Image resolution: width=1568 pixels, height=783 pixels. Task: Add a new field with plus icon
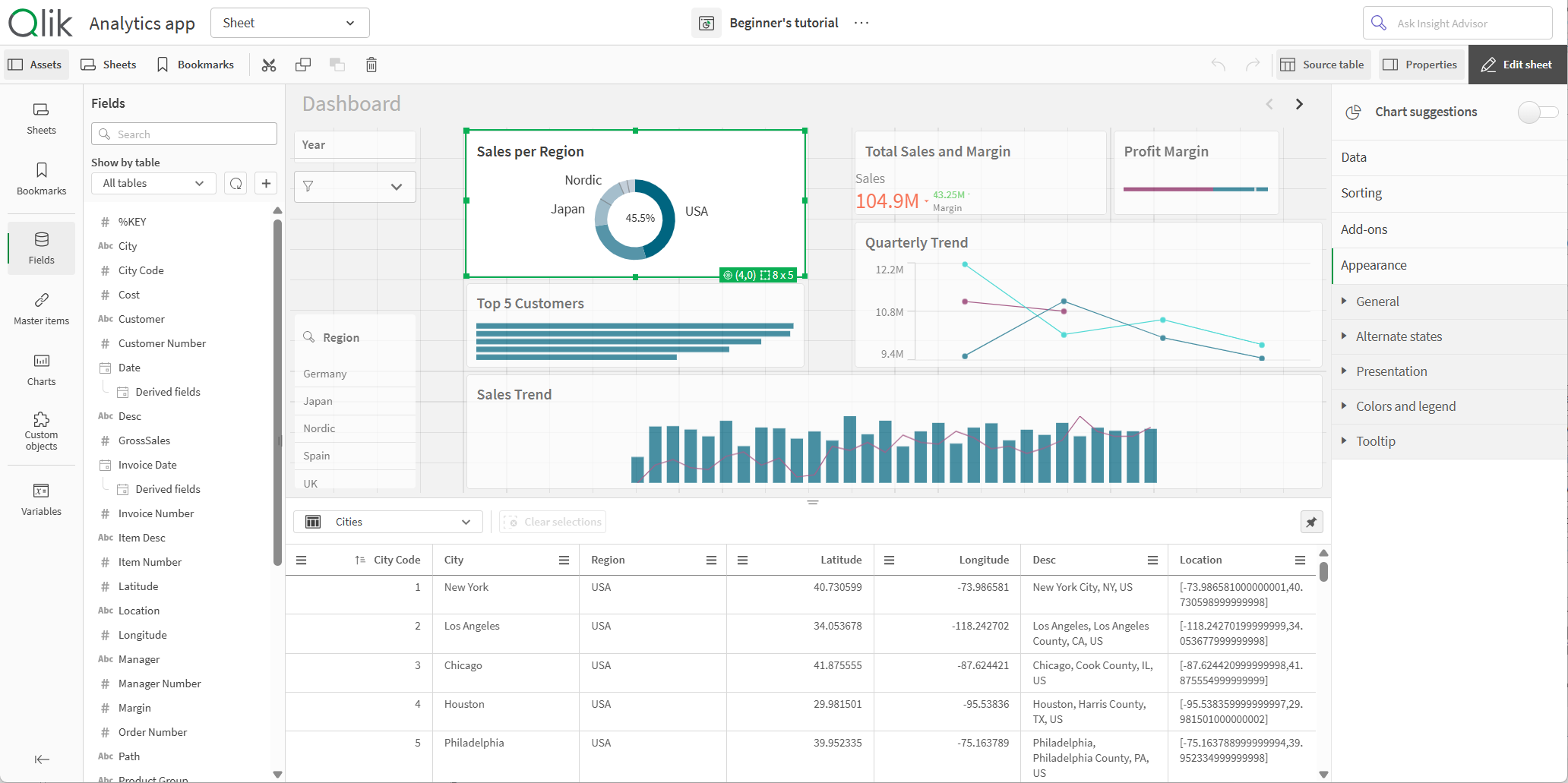[x=266, y=183]
